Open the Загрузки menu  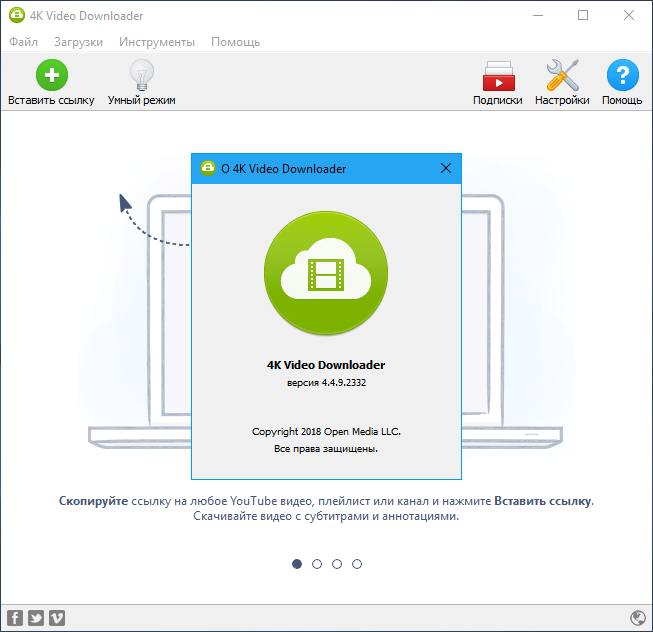pos(78,42)
